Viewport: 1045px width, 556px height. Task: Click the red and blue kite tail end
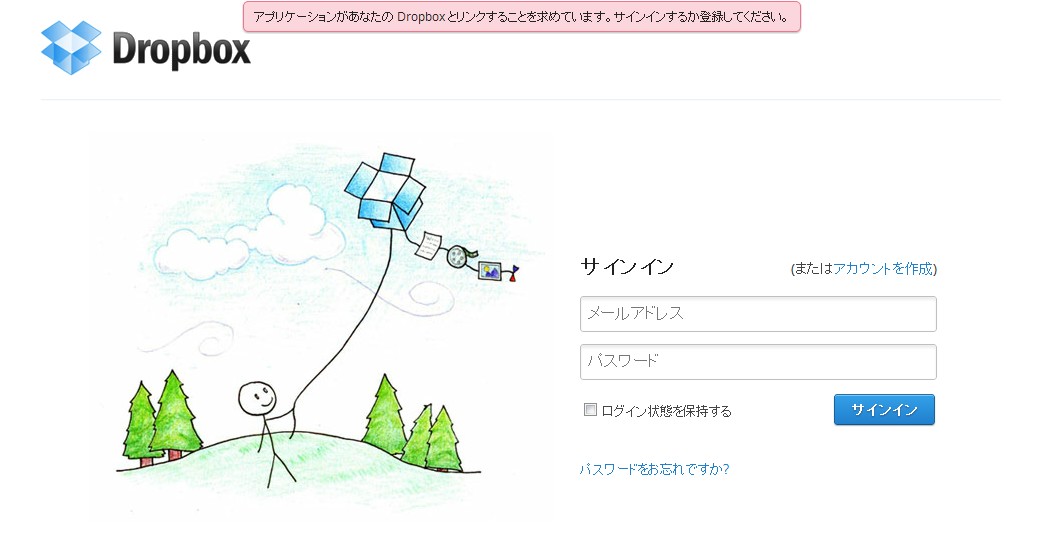tap(513, 273)
